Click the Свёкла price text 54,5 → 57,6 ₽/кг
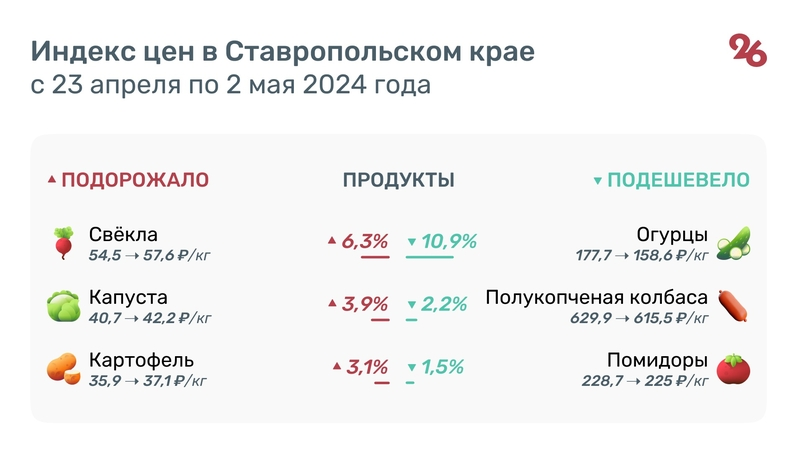This screenshot has width=800, height=452. (x=150, y=256)
